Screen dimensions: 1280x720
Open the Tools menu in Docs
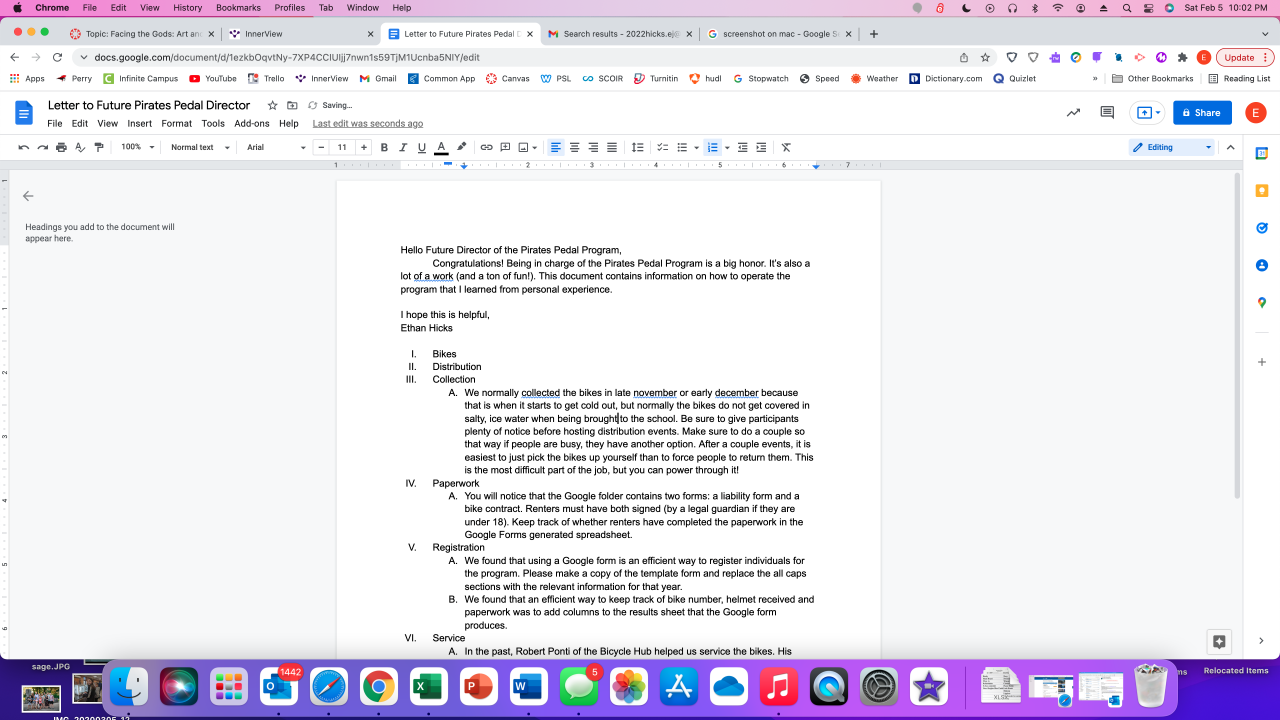213,124
